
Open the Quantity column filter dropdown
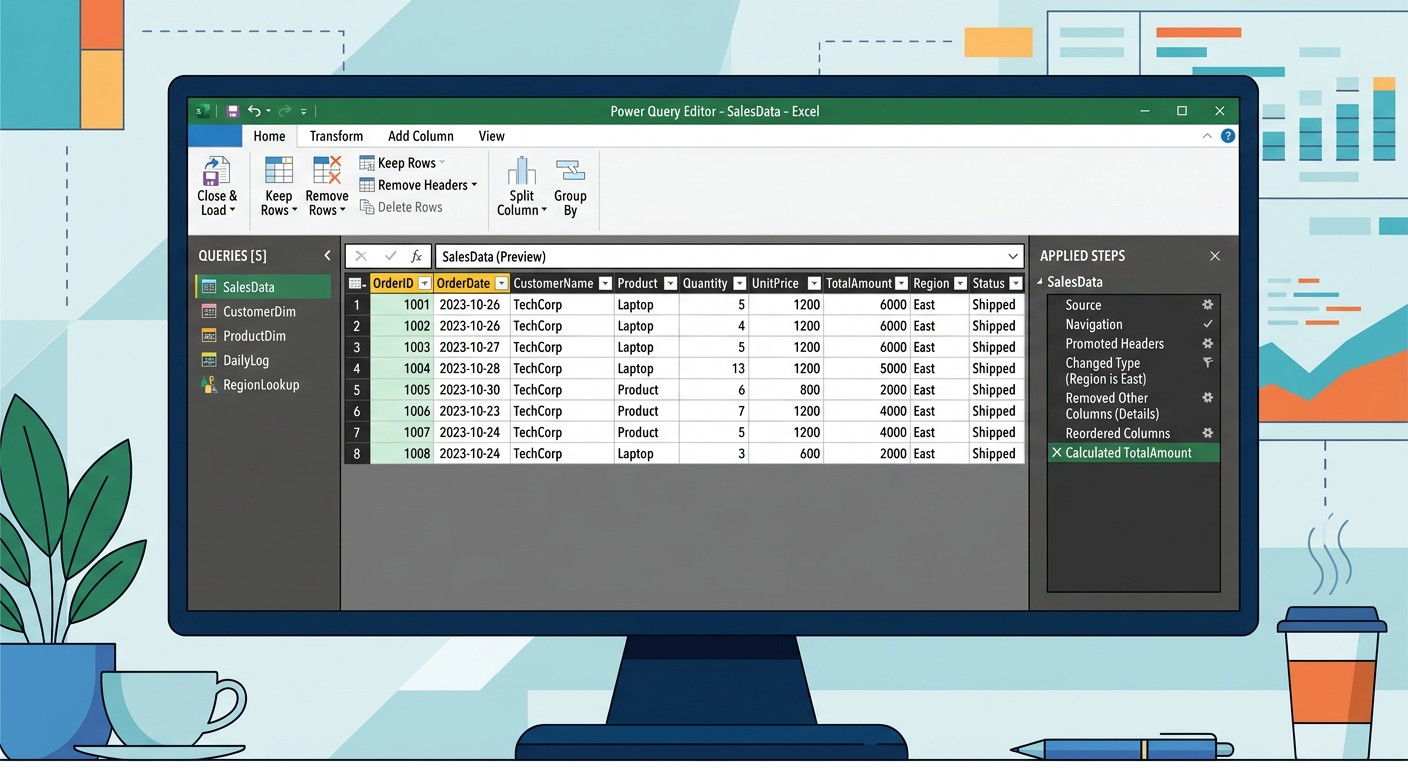pyautogui.click(x=739, y=284)
